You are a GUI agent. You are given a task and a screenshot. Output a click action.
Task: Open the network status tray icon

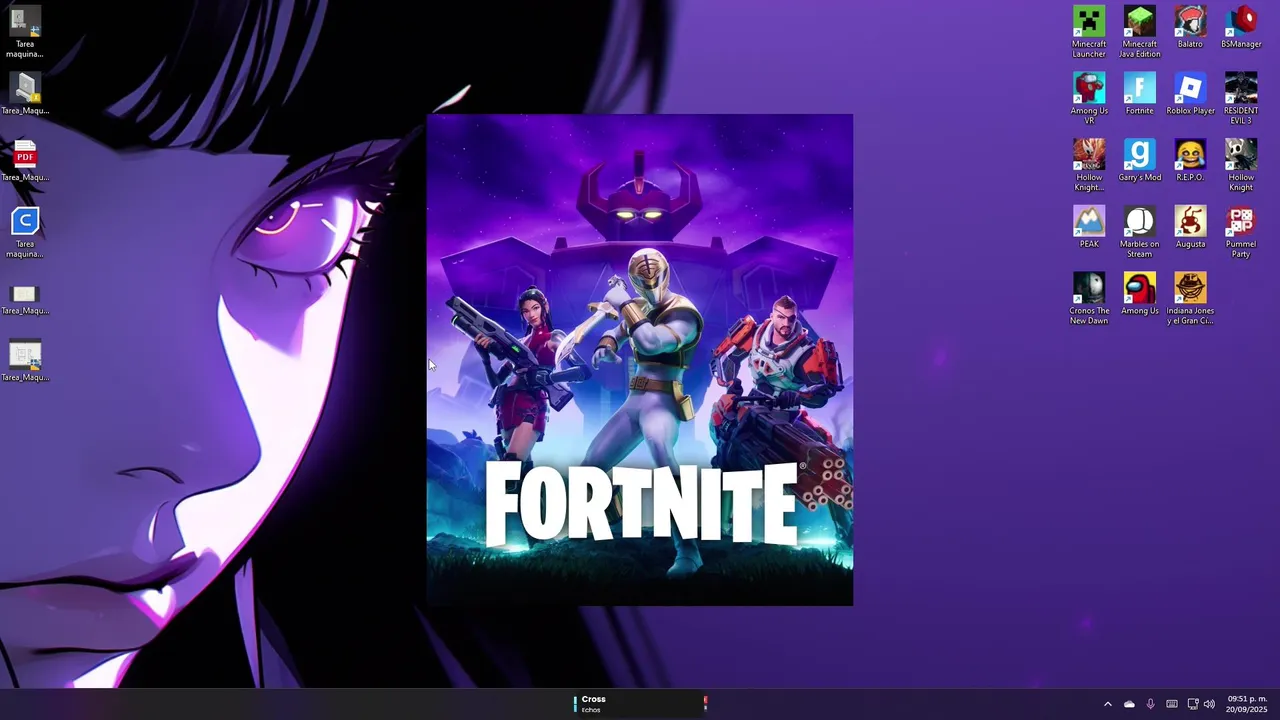[1193, 704]
